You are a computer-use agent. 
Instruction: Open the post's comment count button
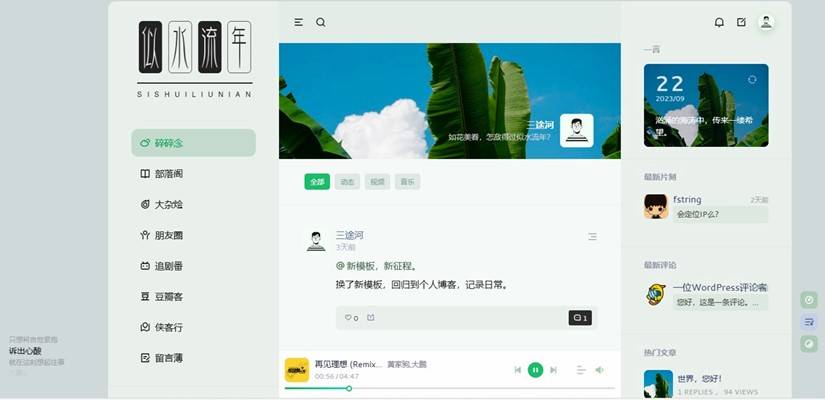(x=580, y=318)
